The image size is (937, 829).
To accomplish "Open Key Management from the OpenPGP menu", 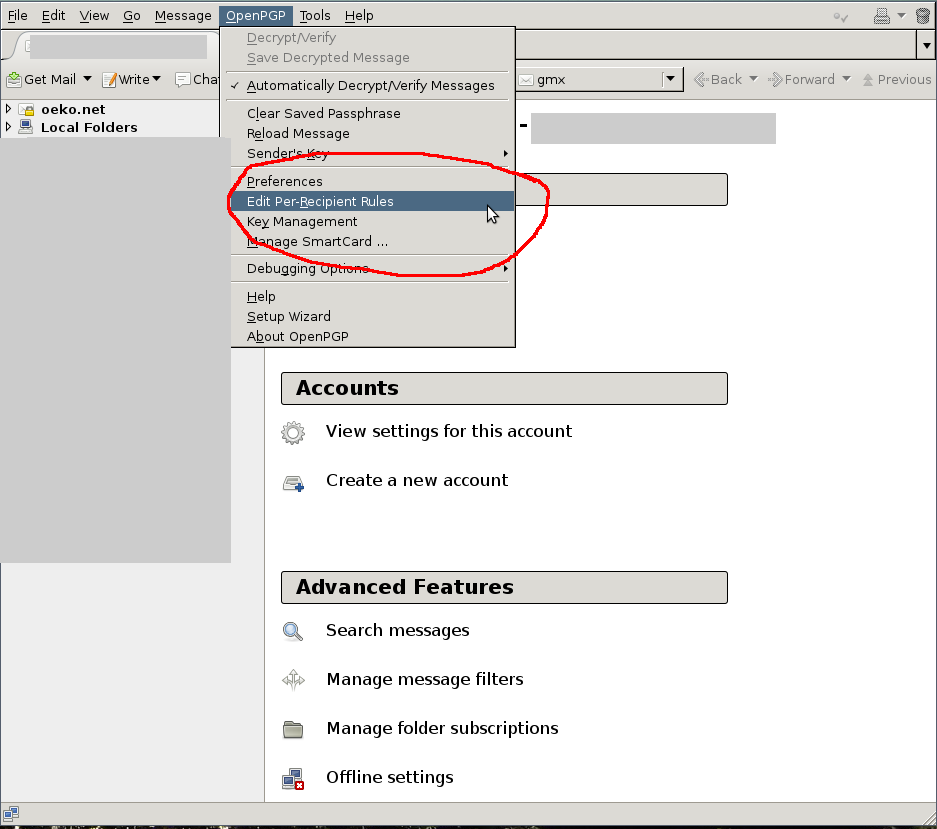I will [302, 222].
